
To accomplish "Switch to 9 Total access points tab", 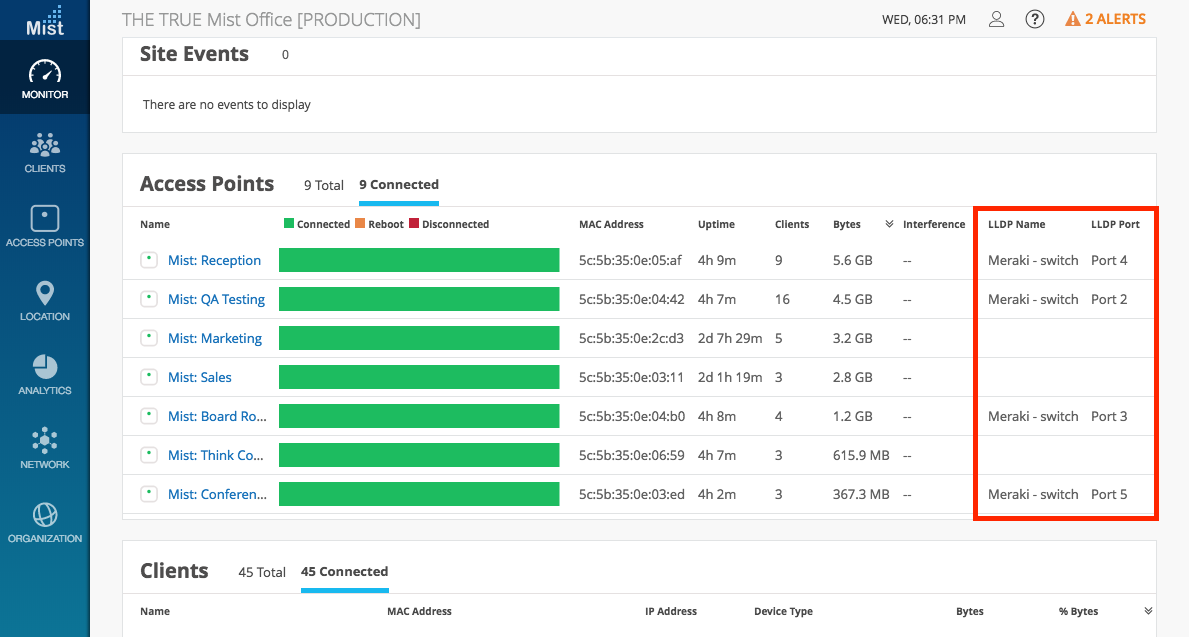I will (324, 185).
